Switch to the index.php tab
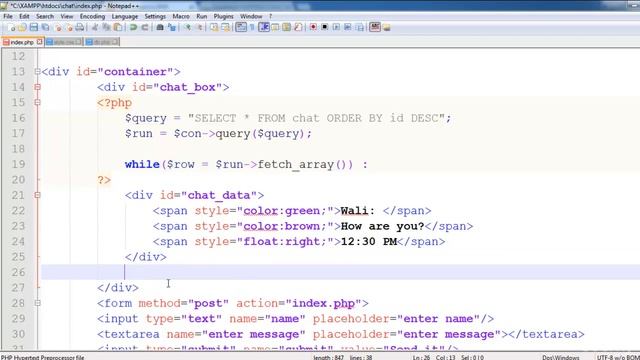The height and width of the screenshot is (360, 640). 22,42
